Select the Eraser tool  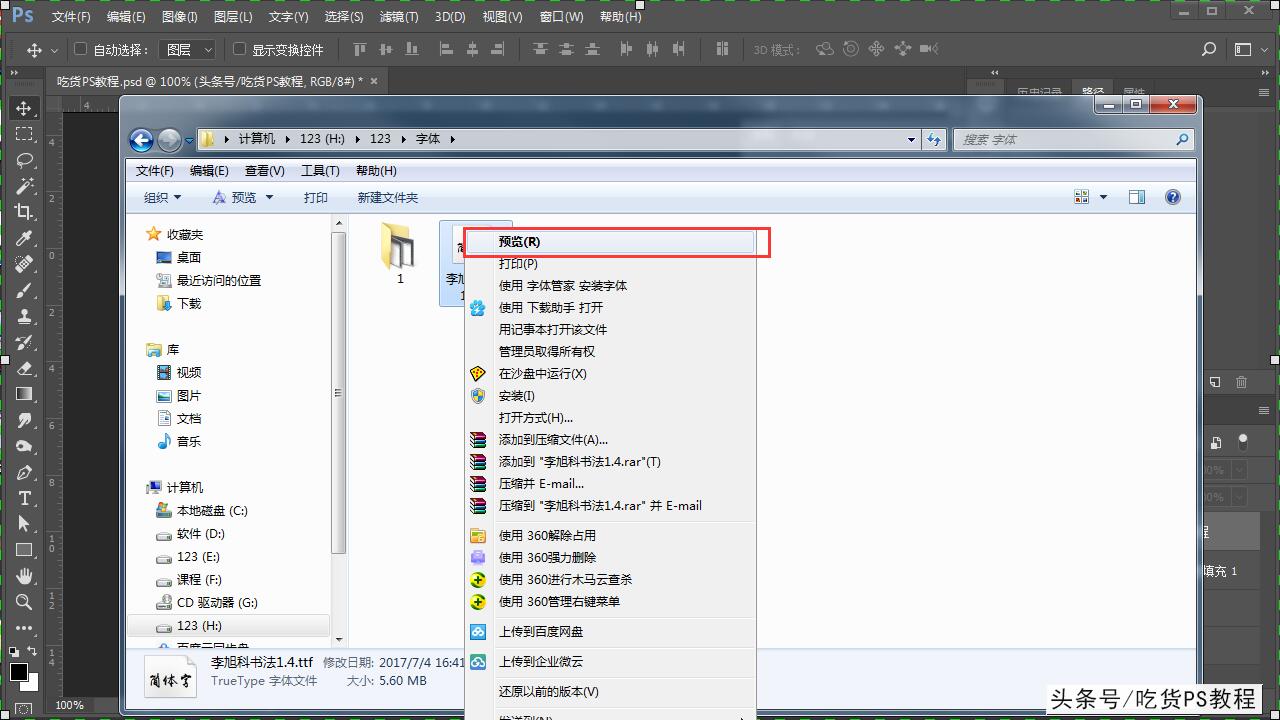click(x=24, y=368)
